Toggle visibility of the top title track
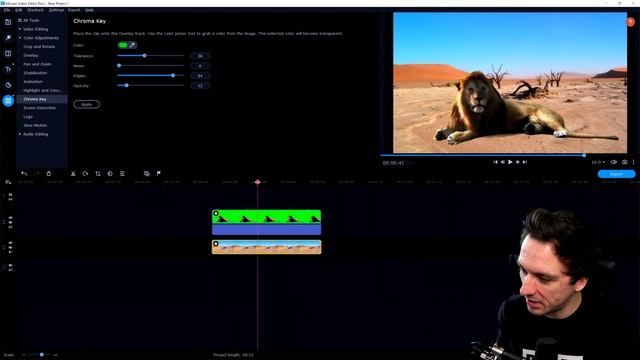Image resolution: width=640 pixels, height=360 pixels. [10, 195]
